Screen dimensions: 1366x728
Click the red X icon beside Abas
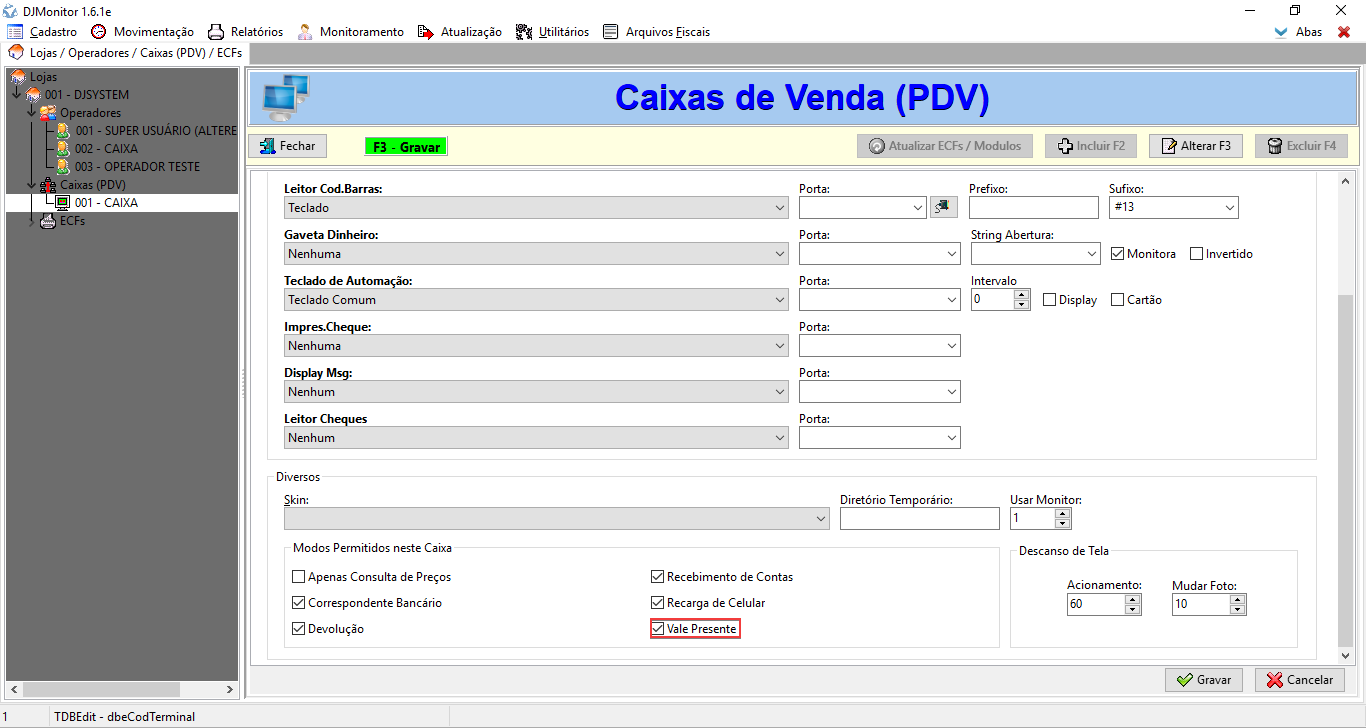(x=1344, y=32)
